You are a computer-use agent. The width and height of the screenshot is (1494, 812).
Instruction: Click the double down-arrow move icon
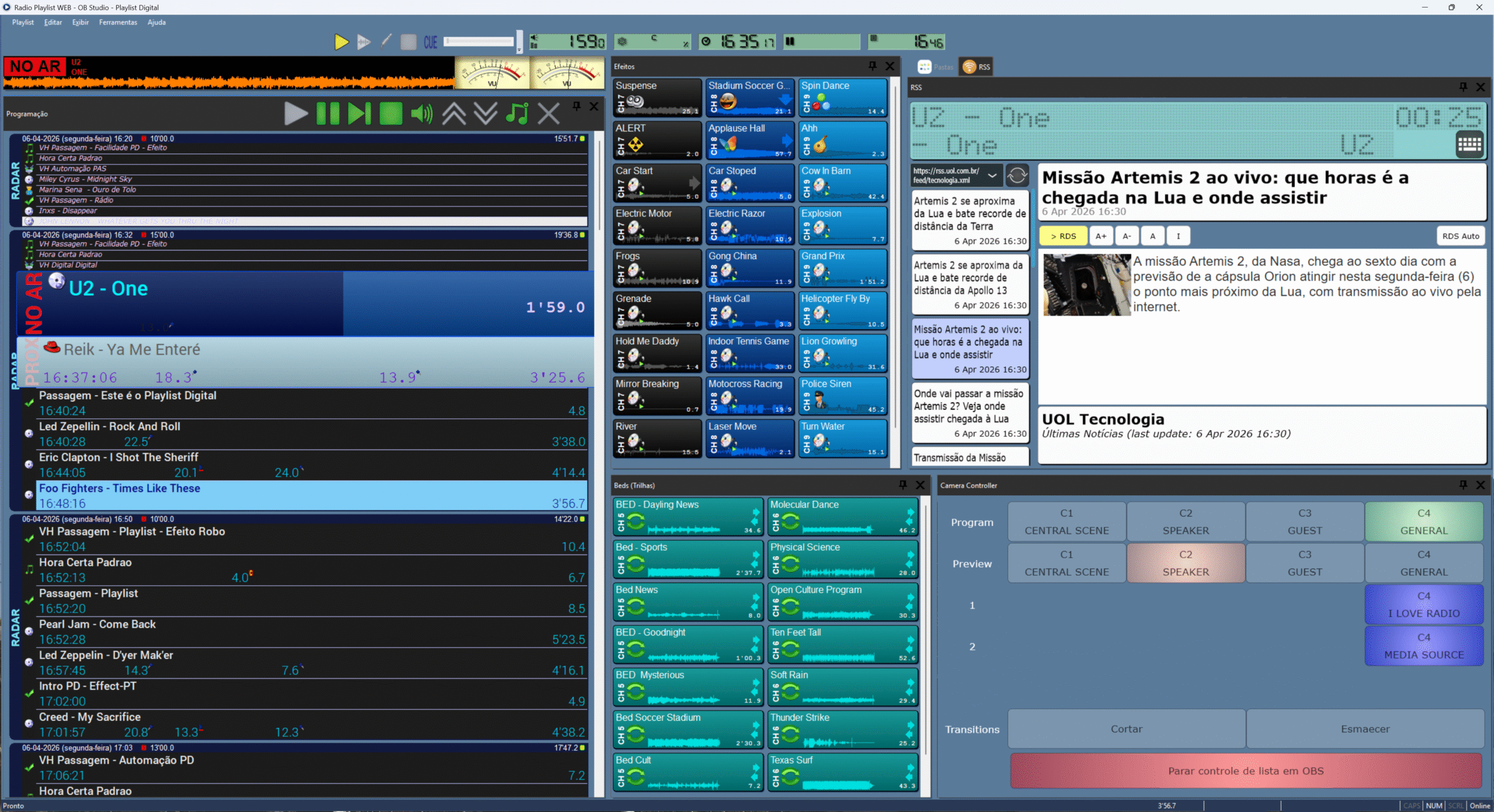click(x=486, y=113)
